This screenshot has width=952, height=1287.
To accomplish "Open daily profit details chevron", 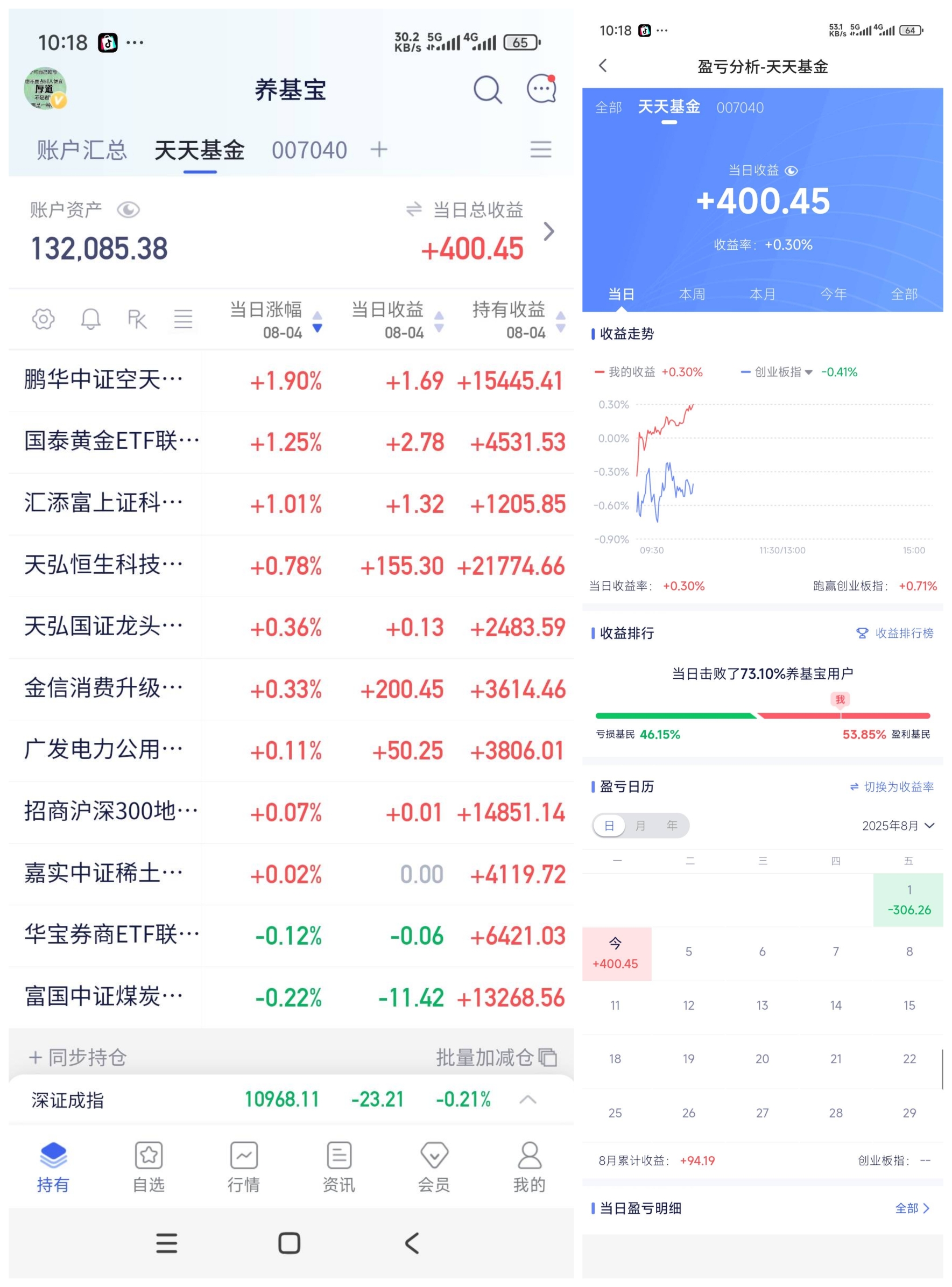I will click(x=549, y=231).
